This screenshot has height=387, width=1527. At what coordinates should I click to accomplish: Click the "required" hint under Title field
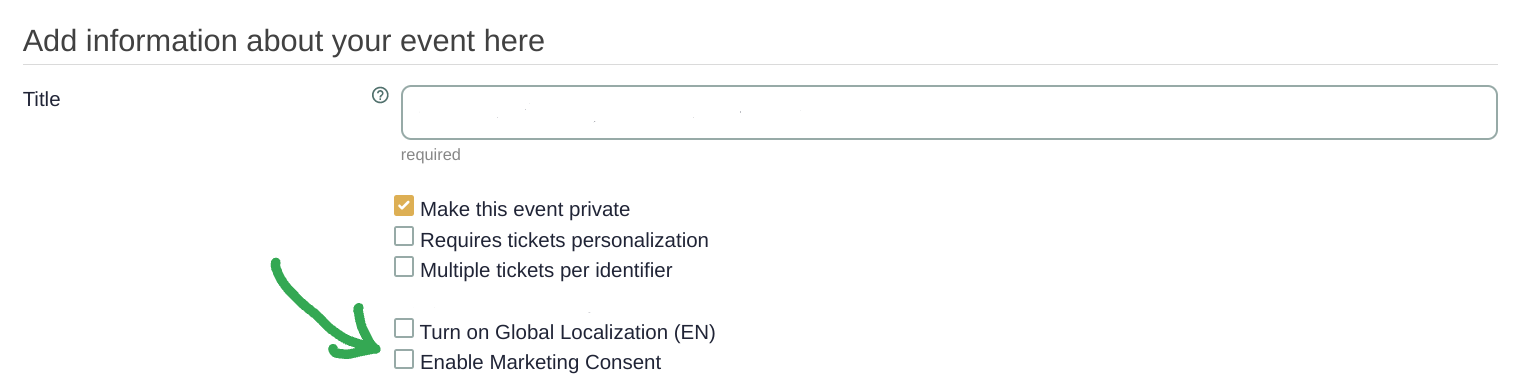(x=431, y=155)
